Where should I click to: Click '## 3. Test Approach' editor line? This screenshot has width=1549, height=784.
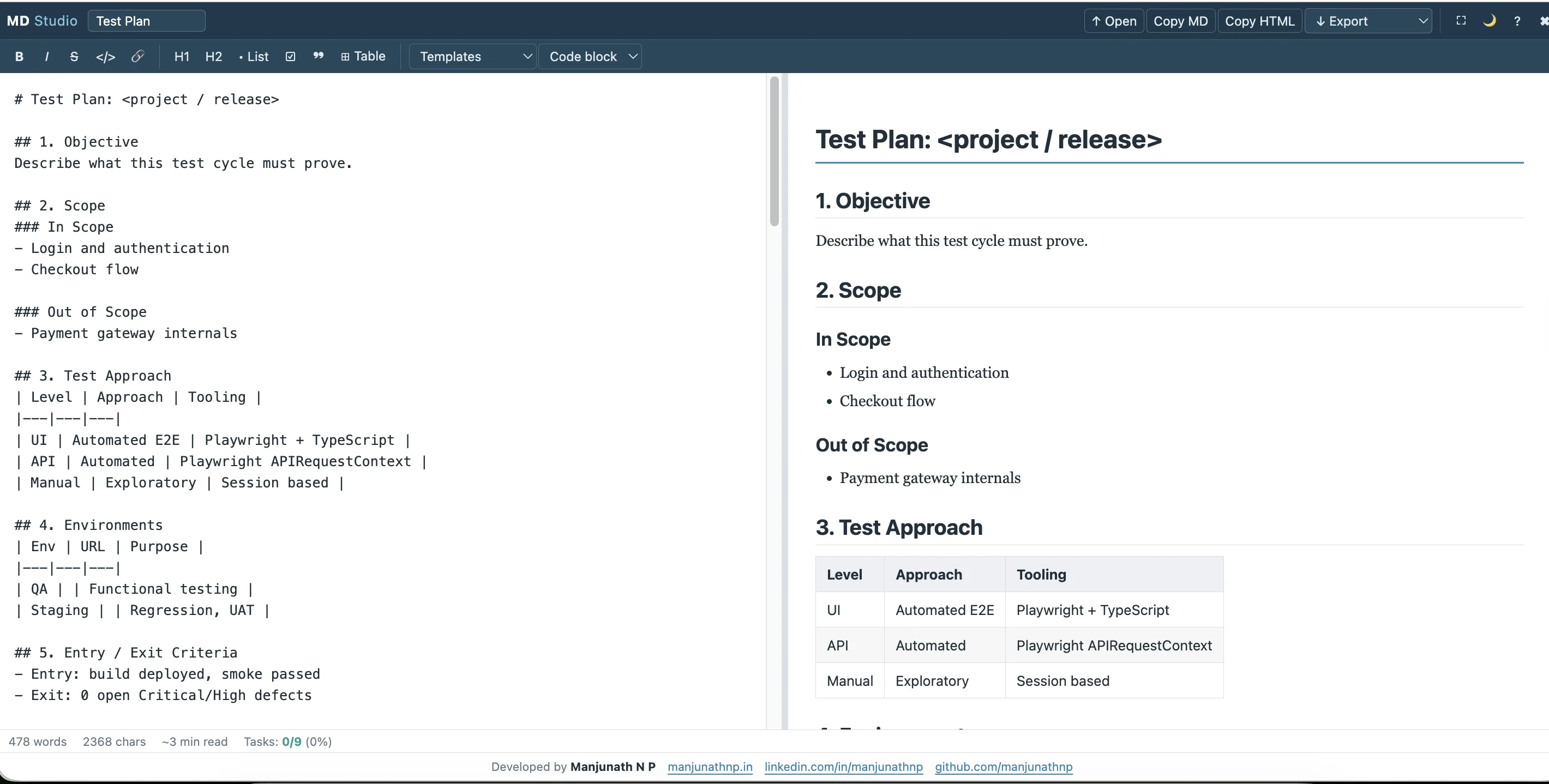[x=93, y=376]
